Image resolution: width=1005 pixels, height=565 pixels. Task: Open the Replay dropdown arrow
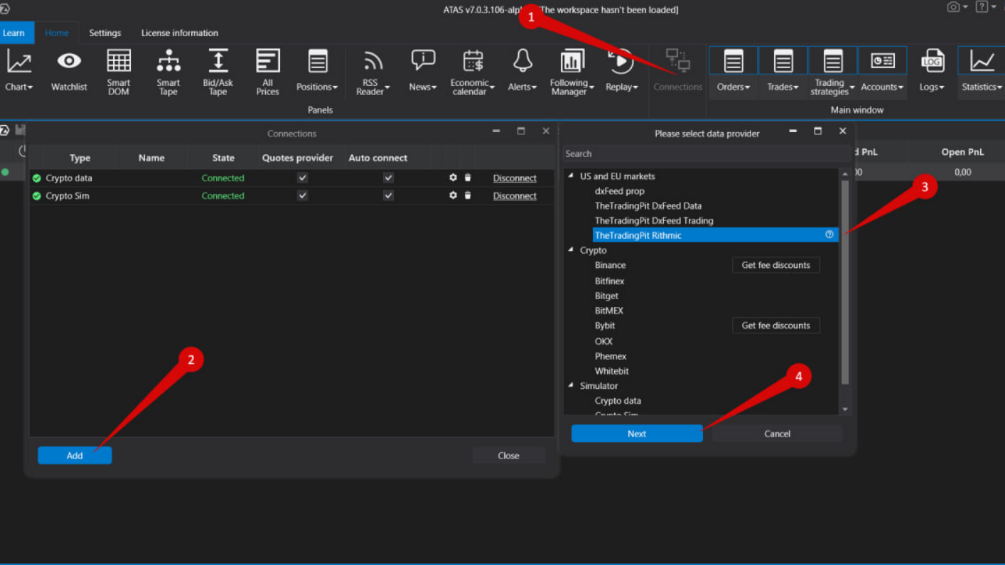click(x=635, y=87)
